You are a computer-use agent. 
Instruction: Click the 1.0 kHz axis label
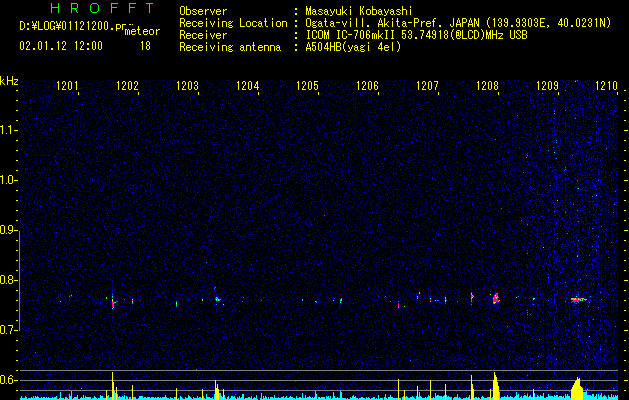tap(8, 180)
